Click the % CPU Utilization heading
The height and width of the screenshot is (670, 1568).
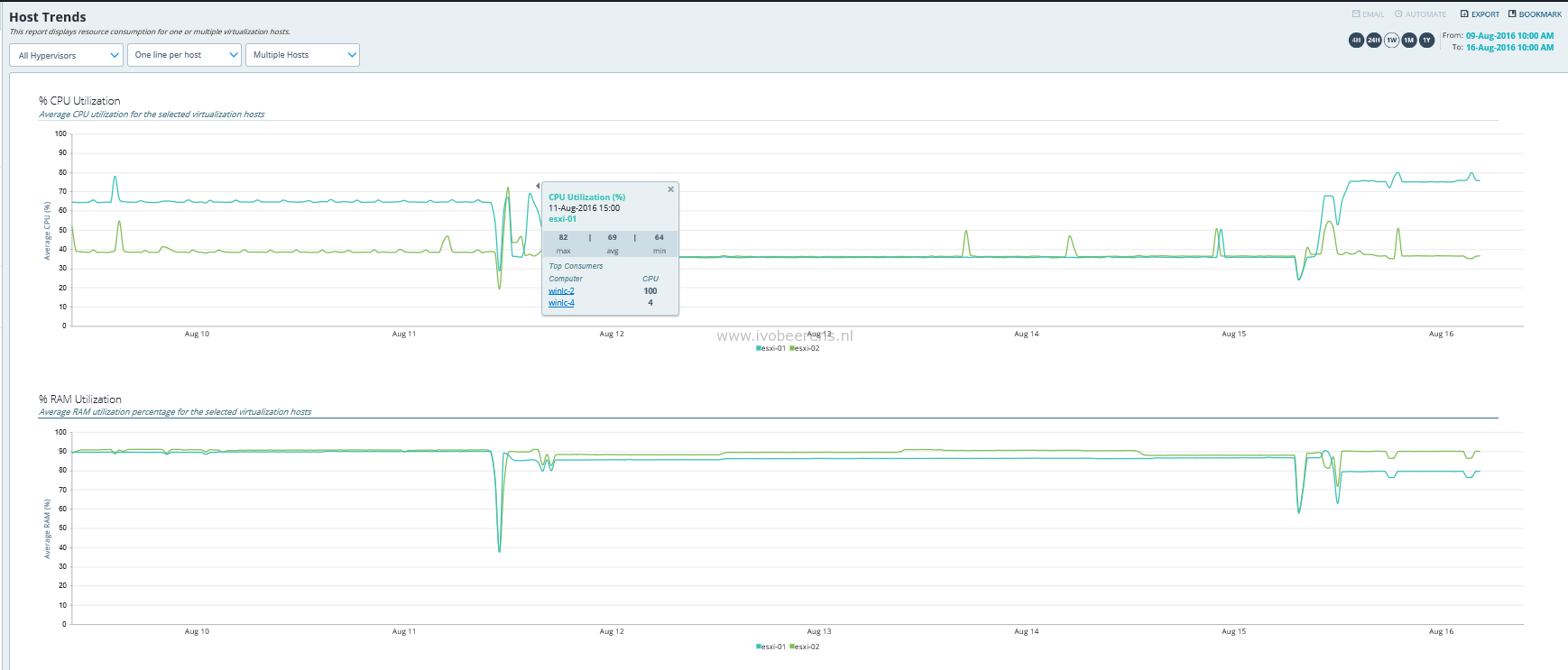click(x=79, y=101)
